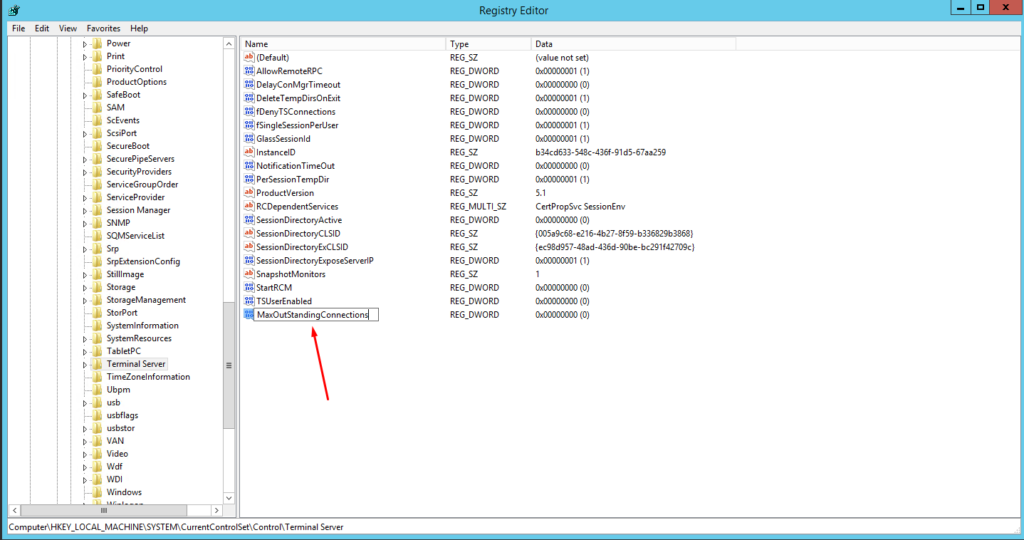Click the MaxOutStandingConnections name edit field

[314, 314]
